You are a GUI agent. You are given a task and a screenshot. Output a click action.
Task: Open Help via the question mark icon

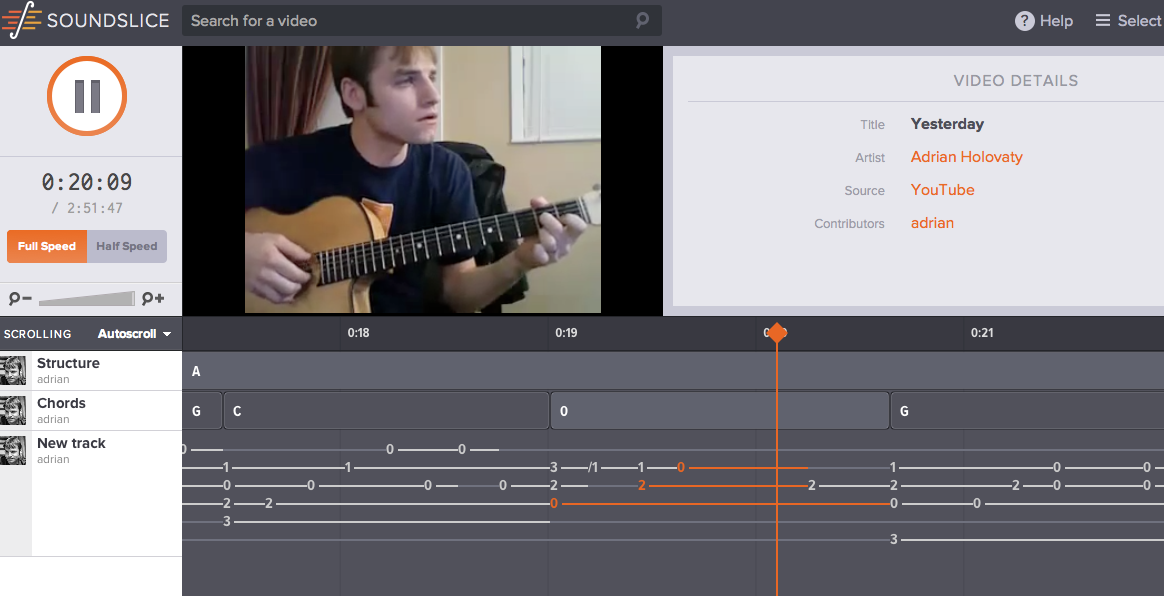[x=1024, y=21]
